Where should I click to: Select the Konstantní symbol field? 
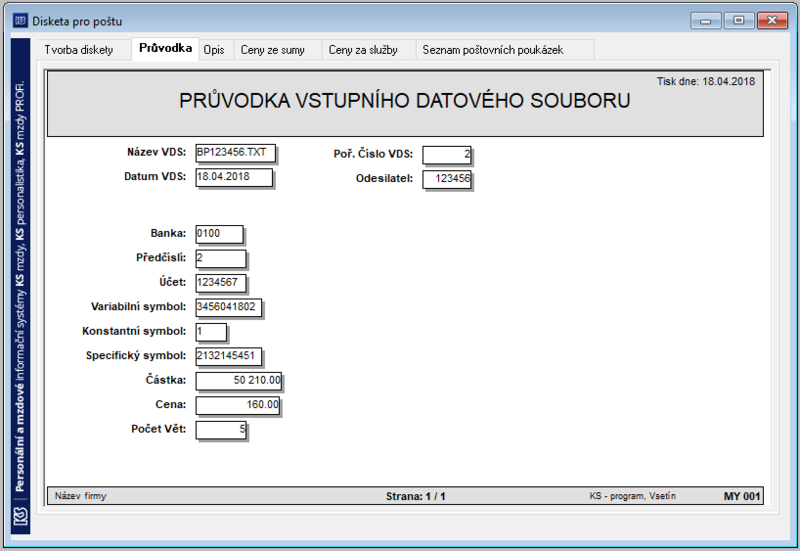point(211,332)
